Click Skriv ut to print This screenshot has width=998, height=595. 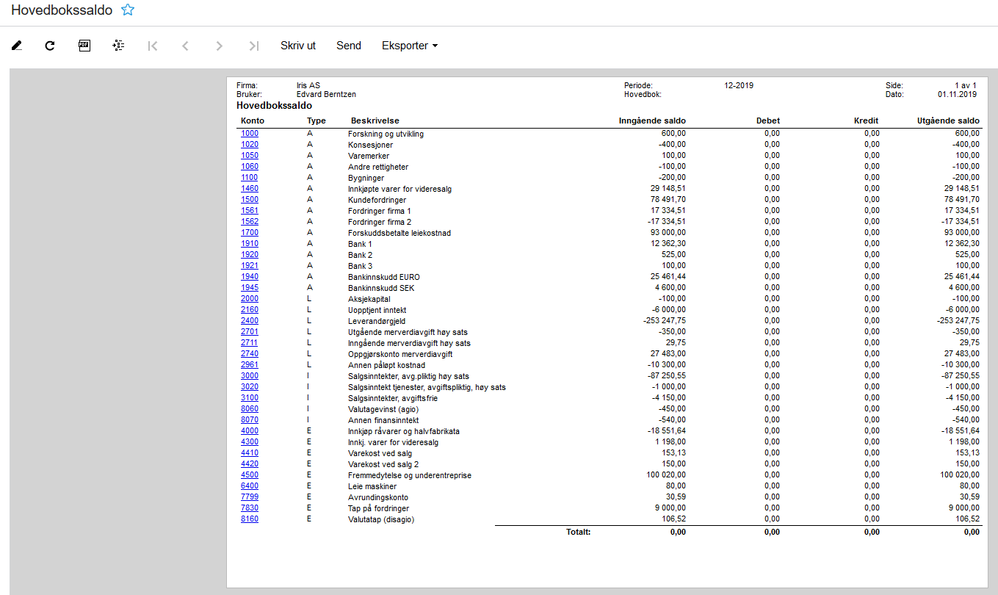(298, 46)
